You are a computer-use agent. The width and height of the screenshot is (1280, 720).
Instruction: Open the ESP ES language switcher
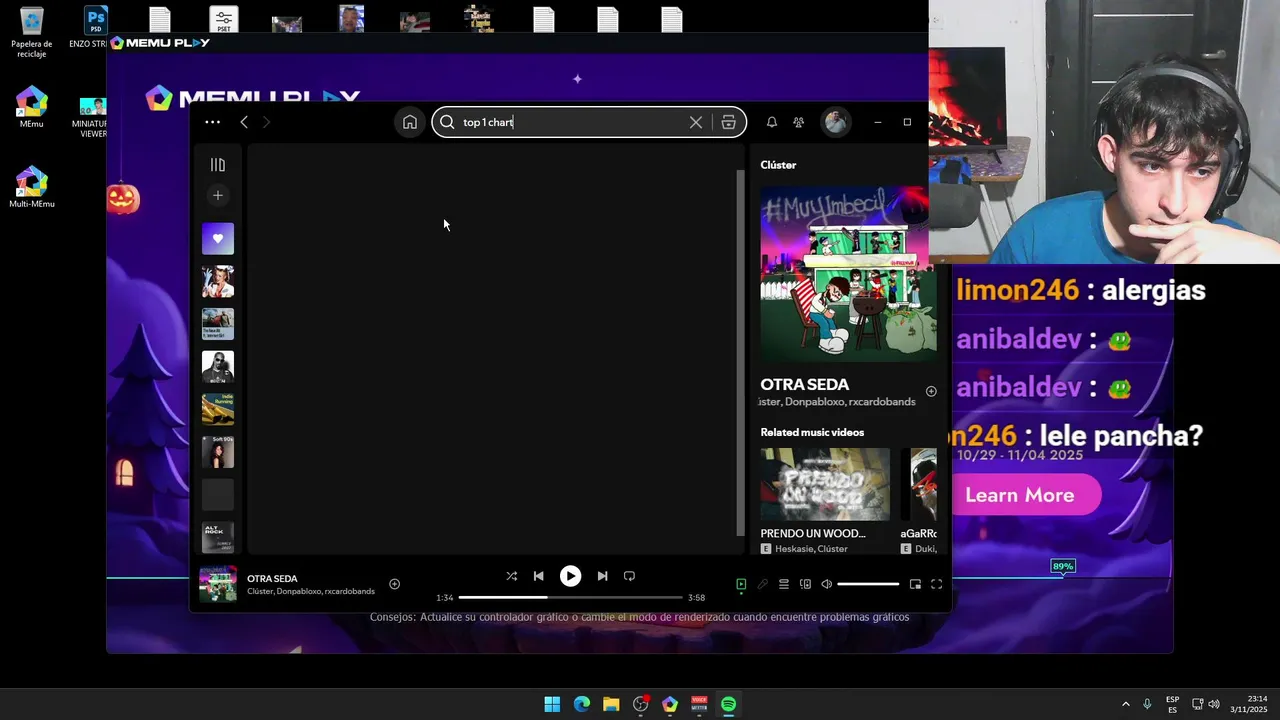coord(1172,704)
